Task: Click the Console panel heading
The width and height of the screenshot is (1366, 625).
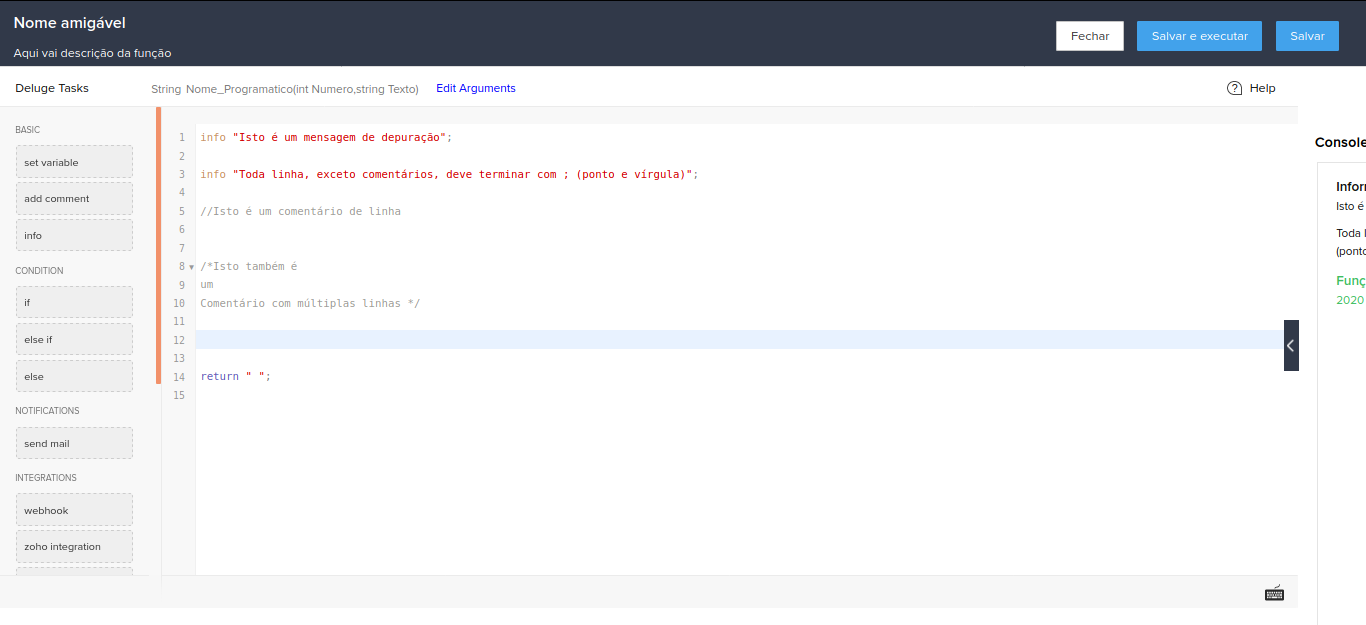Action: coord(1340,142)
